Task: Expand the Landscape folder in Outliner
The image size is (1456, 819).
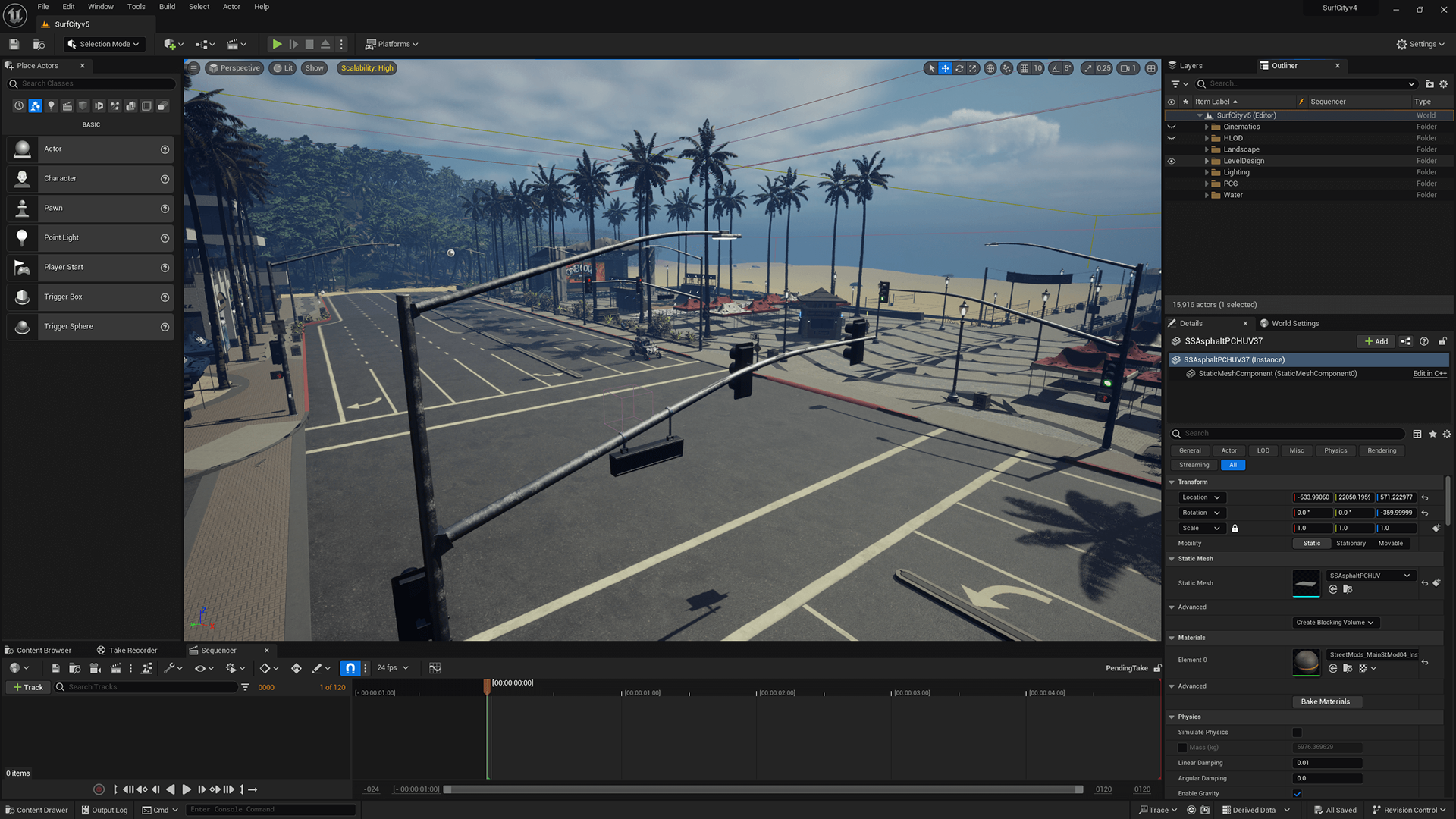Action: [x=1207, y=149]
